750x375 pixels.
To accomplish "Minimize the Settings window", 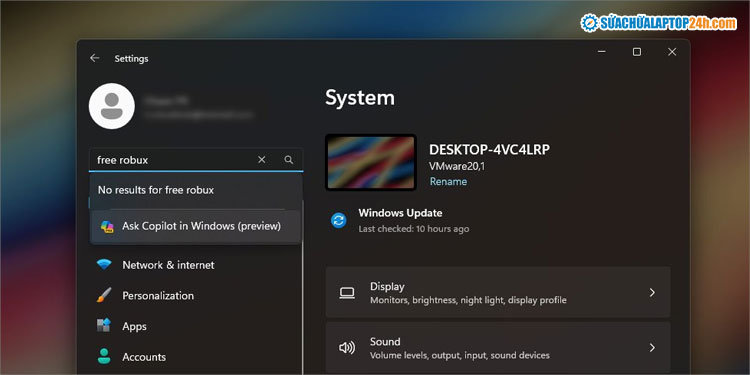I will pos(602,52).
